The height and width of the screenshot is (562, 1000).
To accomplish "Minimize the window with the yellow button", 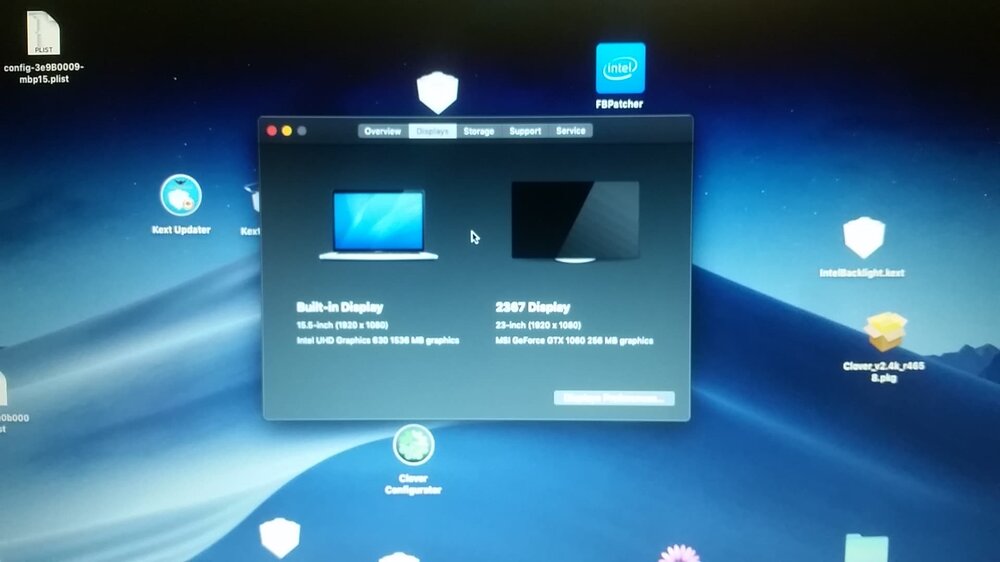I will pyautogui.click(x=287, y=131).
